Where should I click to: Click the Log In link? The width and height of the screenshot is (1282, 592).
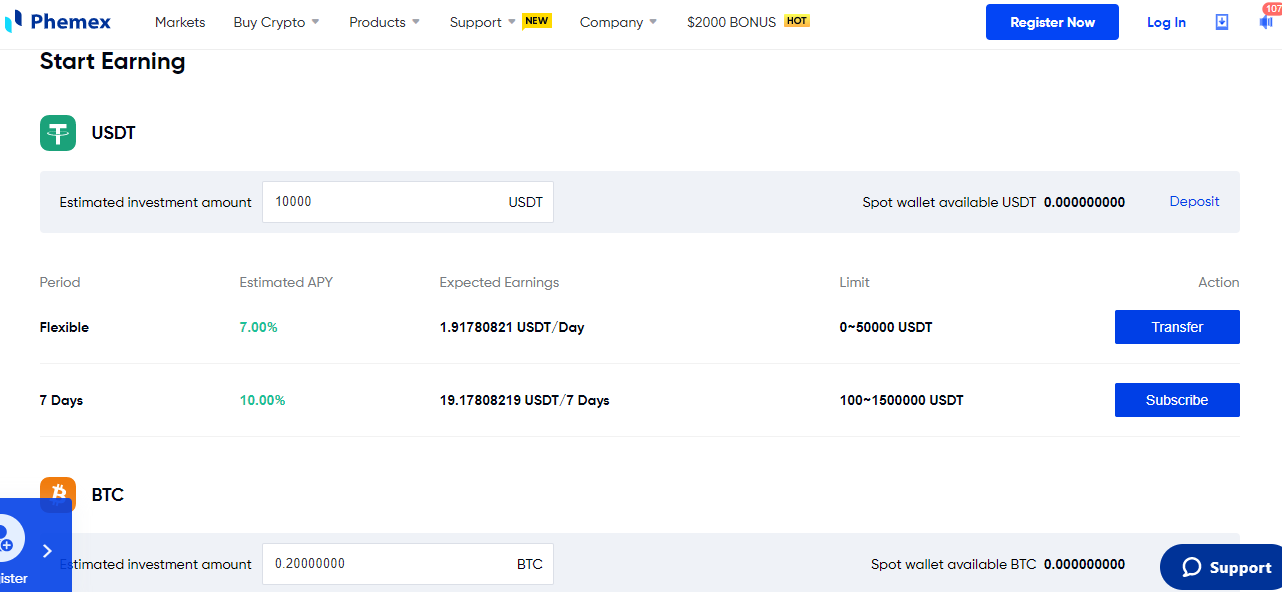(1166, 22)
